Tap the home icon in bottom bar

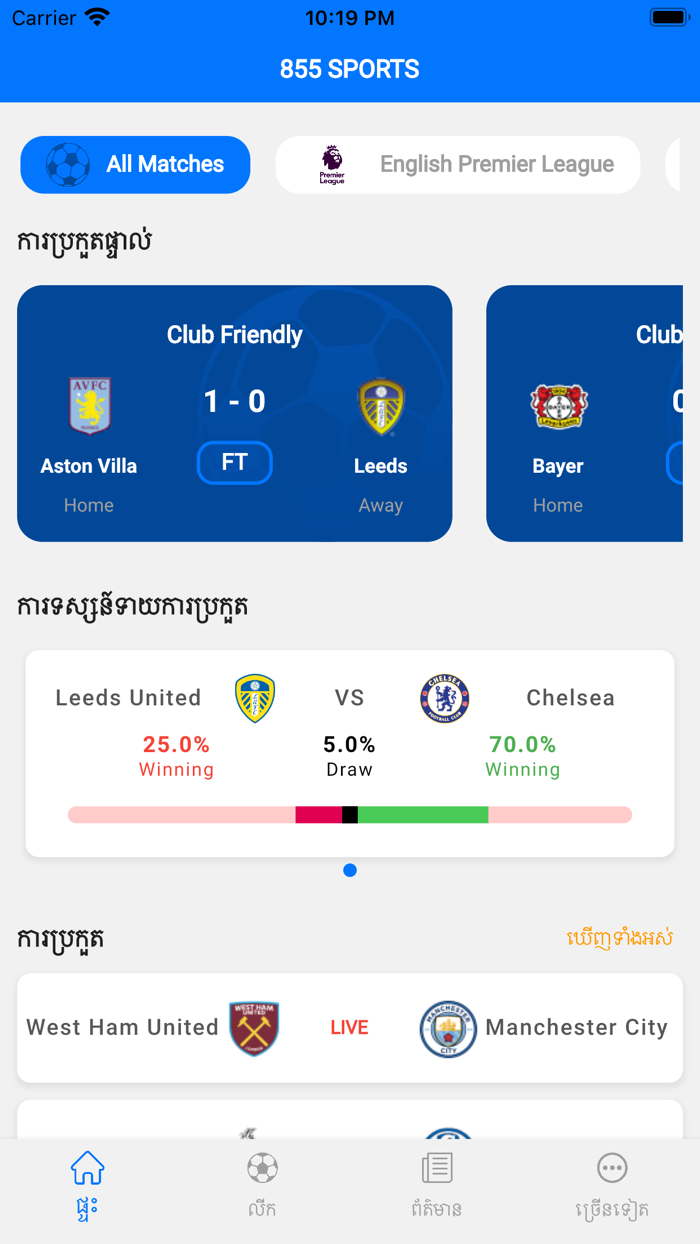[x=88, y=1169]
